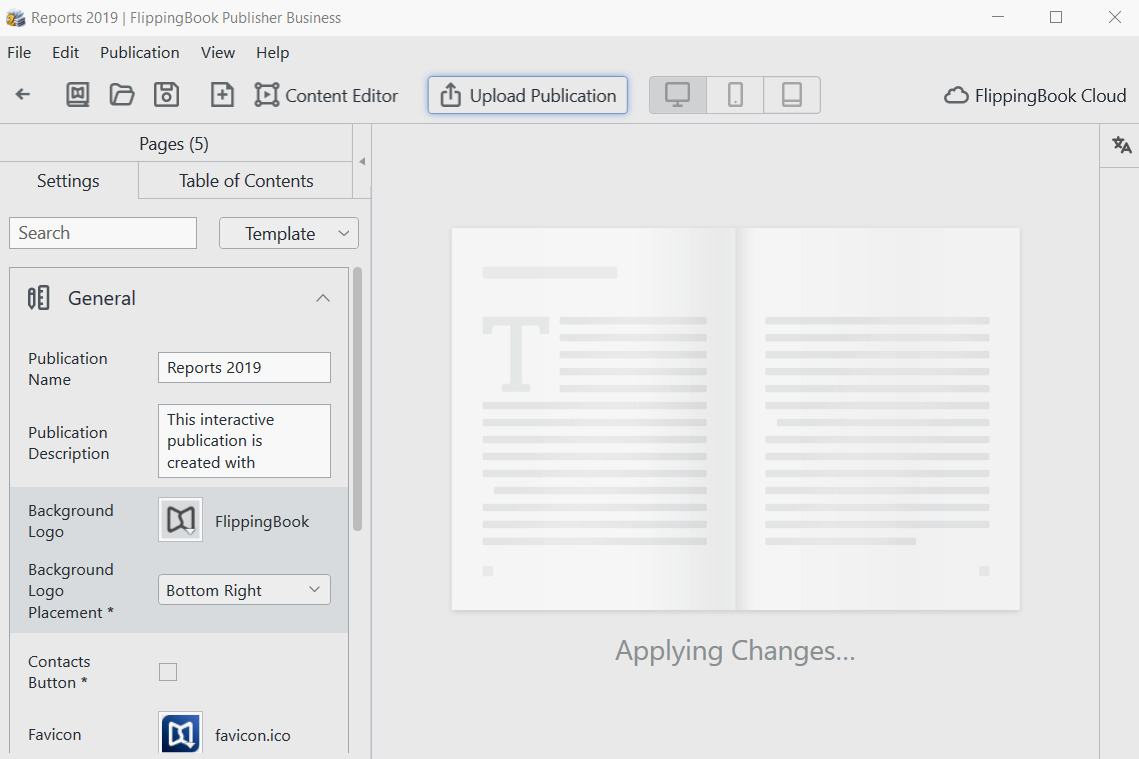Click the favicon.ico file name
The image size is (1139, 759).
(253, 735)
